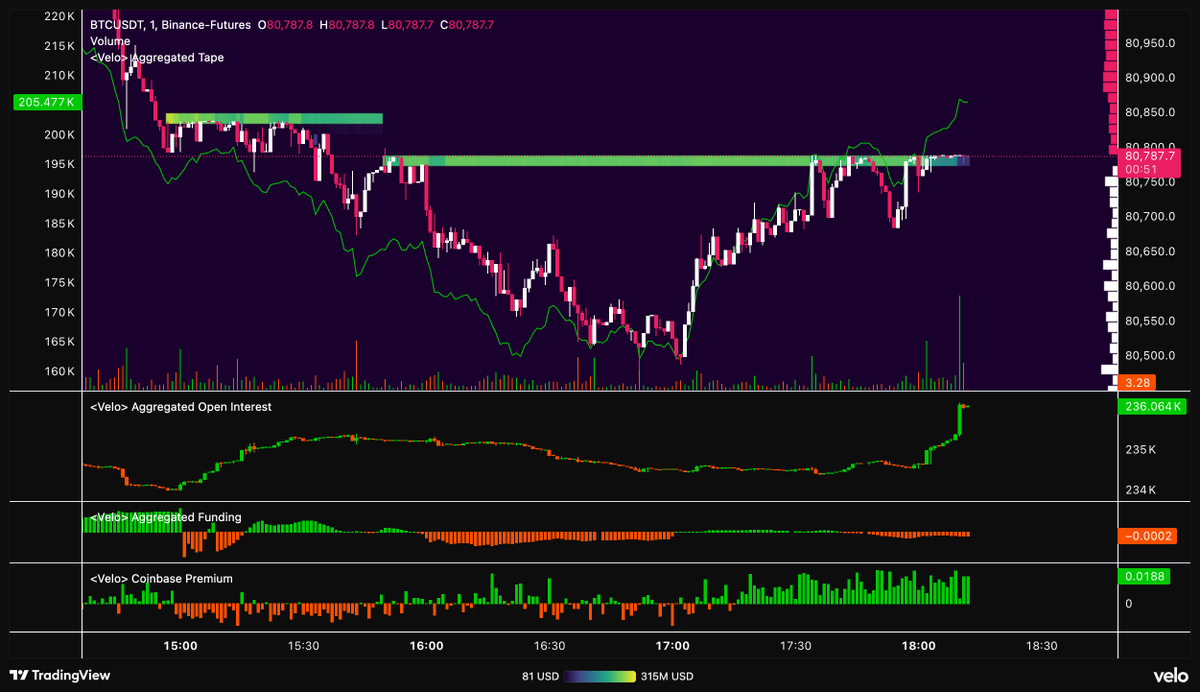The width and height of the screenshot is (1200, 692).
Task: Click the 0 label on Coinbase Premium axis
Action: click(1129, 604)
